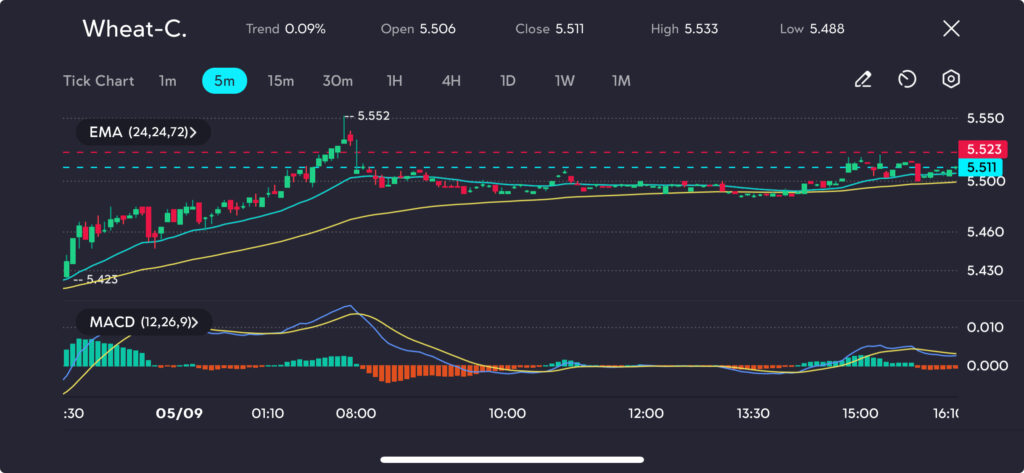Select the 1m timeframe
The width and height of the screenshot is (1024, 473).
tap(167, 81)
